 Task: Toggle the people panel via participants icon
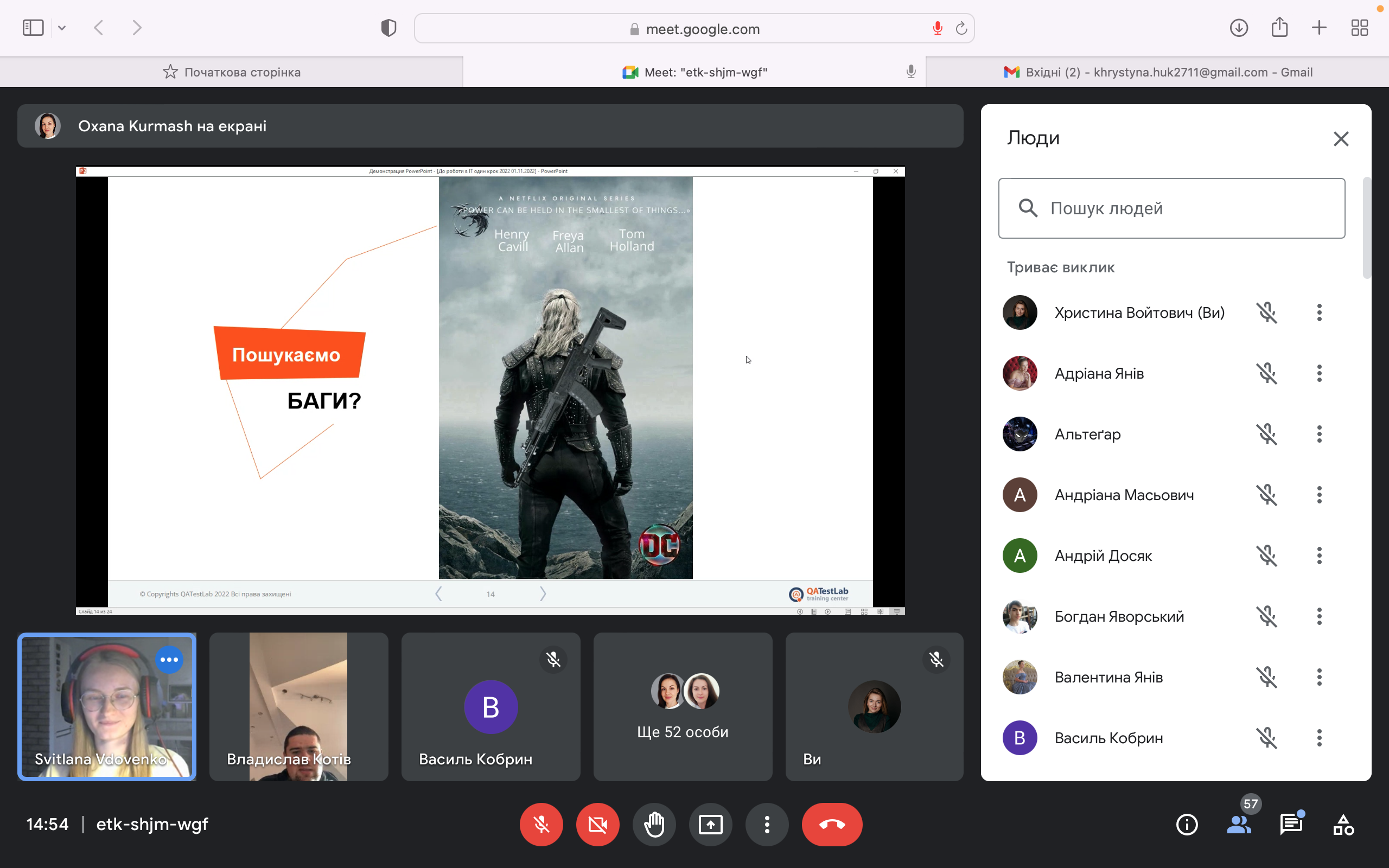pyautogui.click(x=1239, y=825)
